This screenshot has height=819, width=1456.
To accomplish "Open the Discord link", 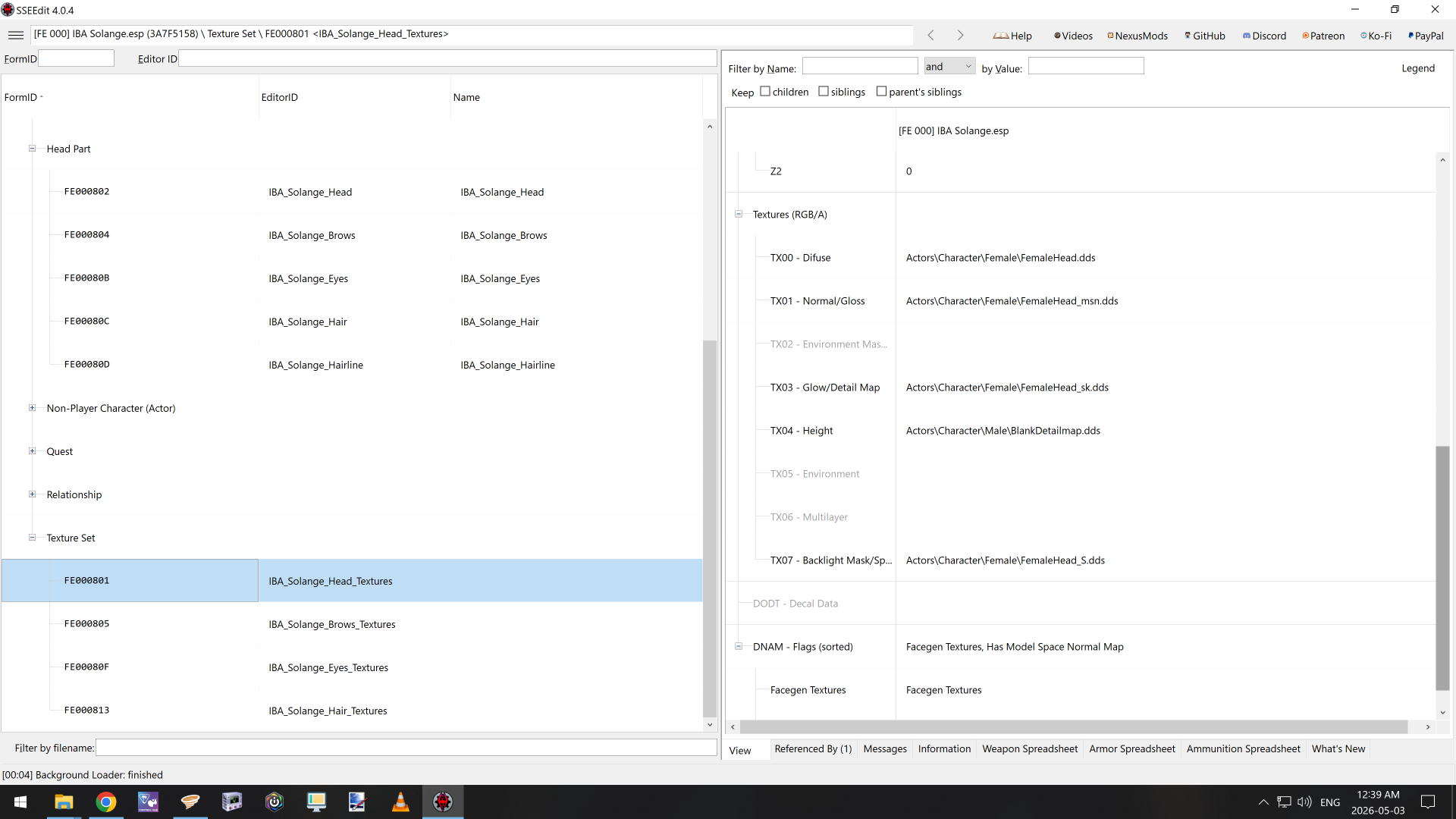I will click(1264, 36).
